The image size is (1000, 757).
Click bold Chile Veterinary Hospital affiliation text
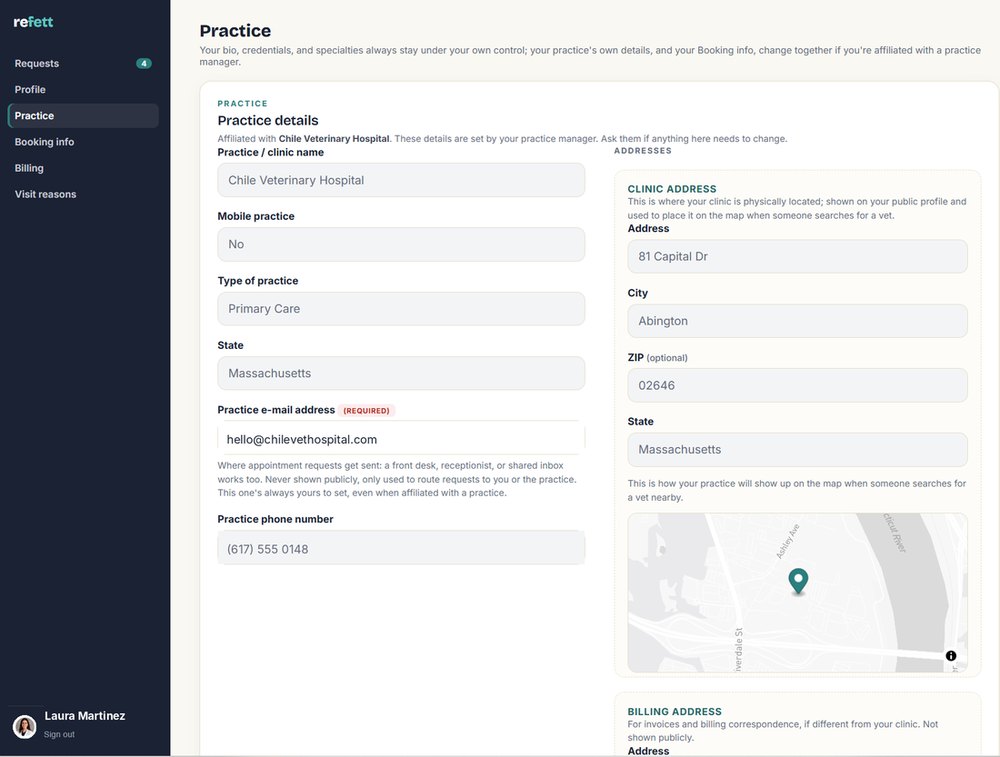click(334, 138)
